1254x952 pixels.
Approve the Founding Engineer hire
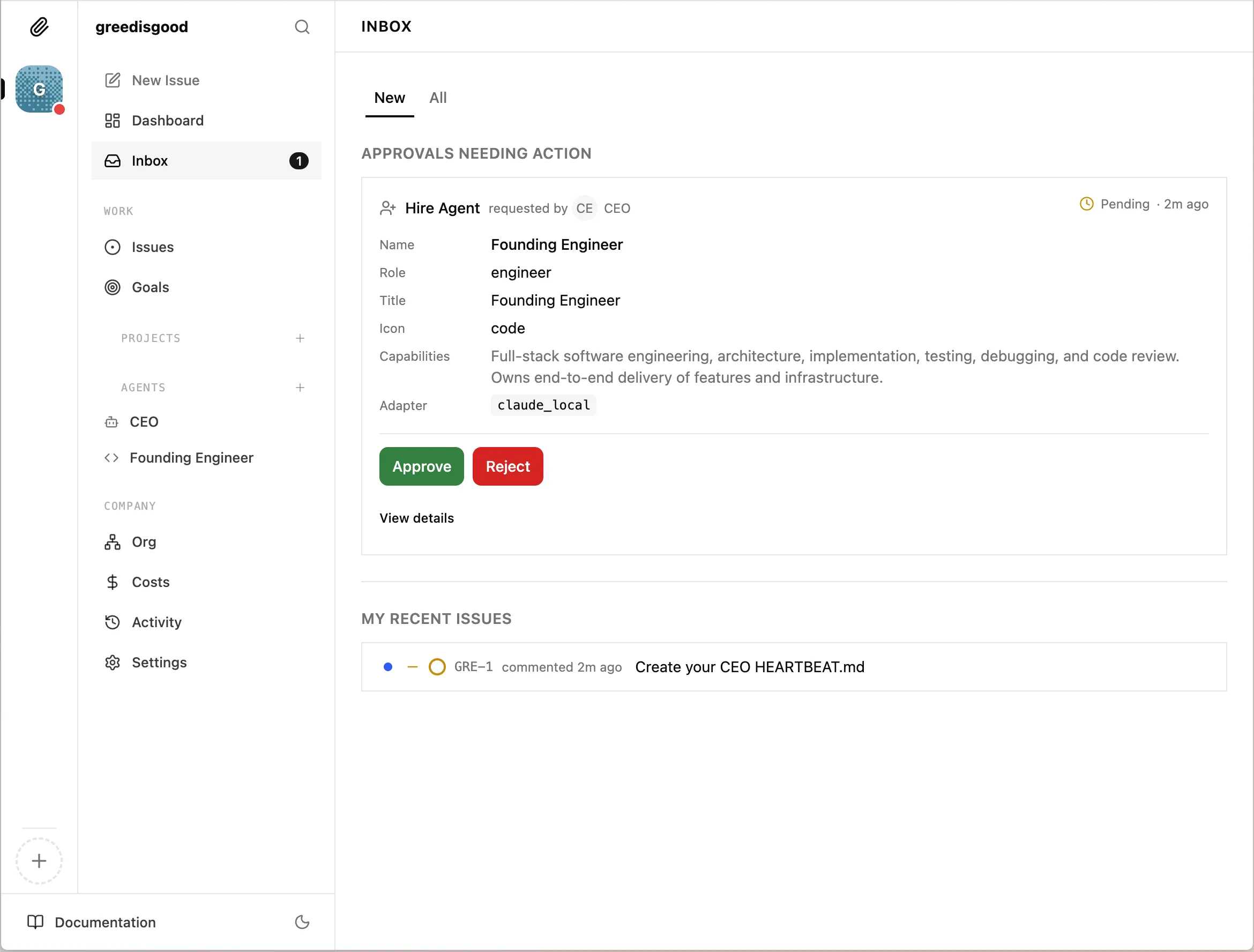click(421, 466)
